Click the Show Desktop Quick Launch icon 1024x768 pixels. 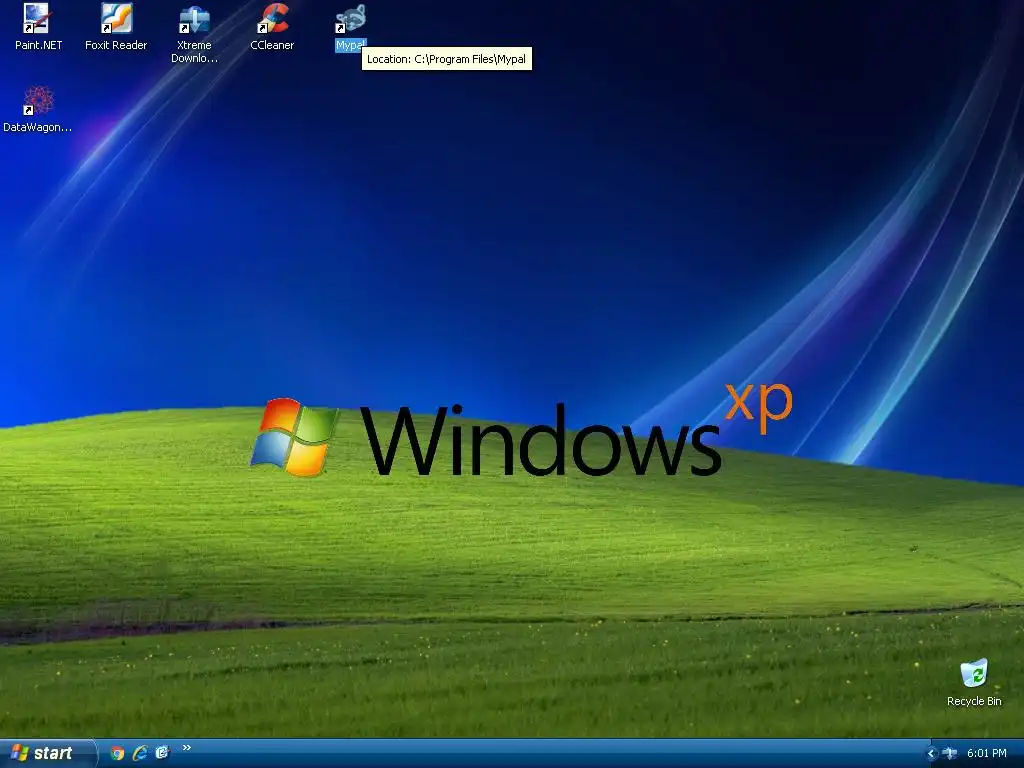point(162,753)
